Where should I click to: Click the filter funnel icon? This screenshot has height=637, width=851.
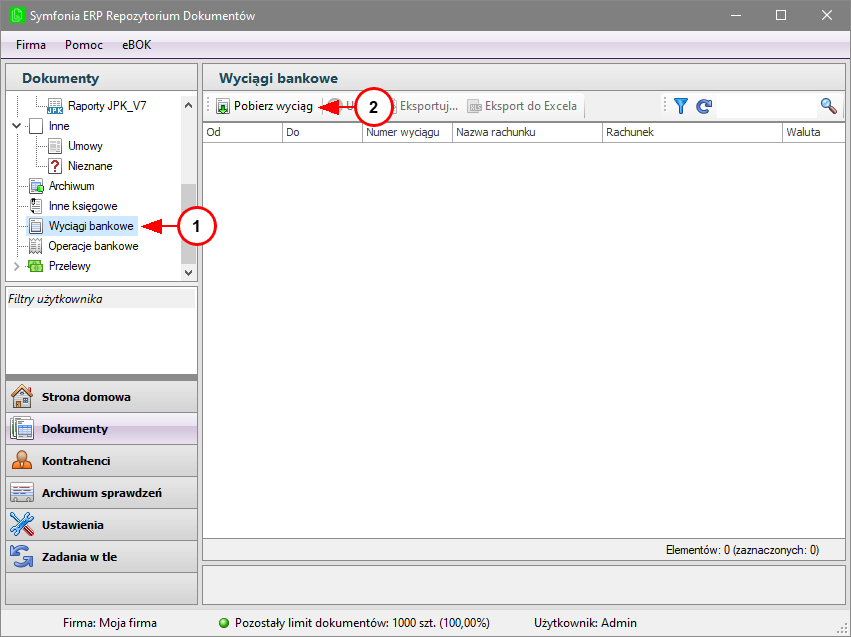(681, 106)
